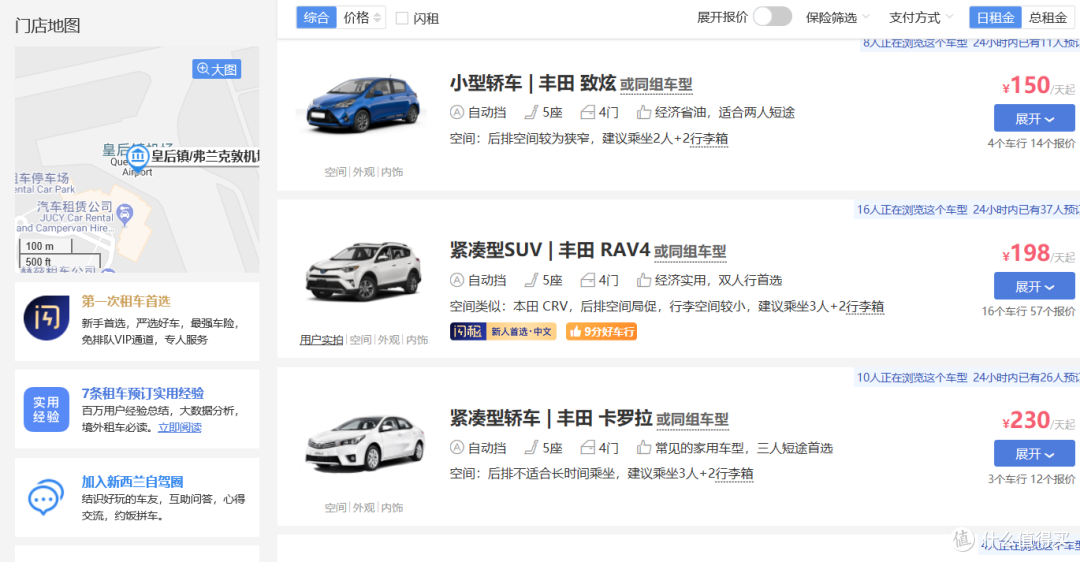Click the 新人首选·中文 tag
The height and width of the screenshot is (562, 1080).
tap(521, 331)
